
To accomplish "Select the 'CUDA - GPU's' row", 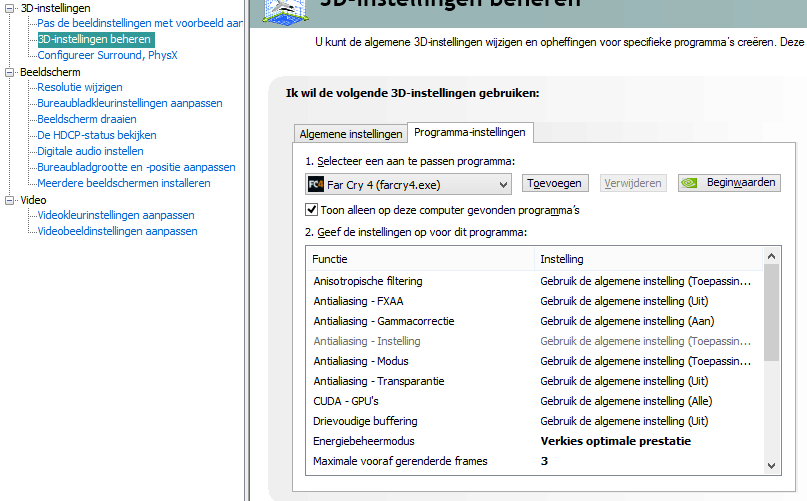I will tap(534, 401).
